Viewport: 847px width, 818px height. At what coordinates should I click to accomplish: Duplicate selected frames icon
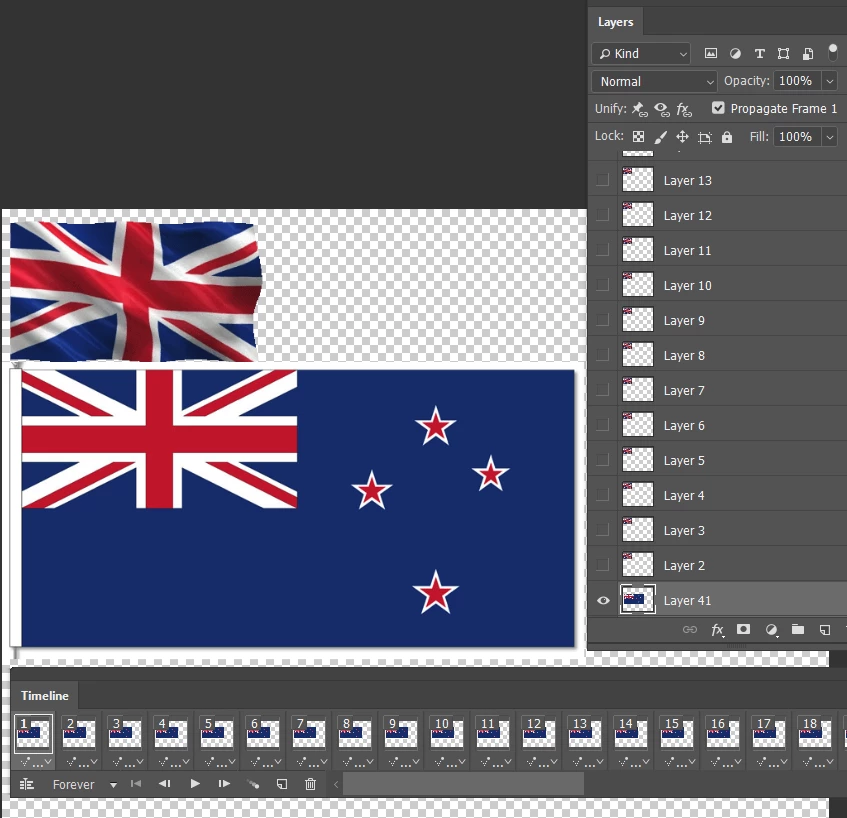(x=282, y=784)
